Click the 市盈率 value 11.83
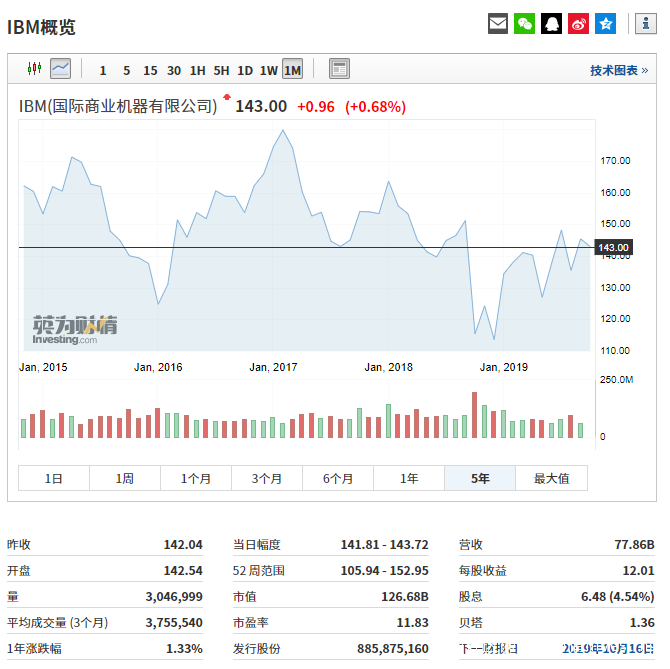Screen dimensions: 670x669 tap(412, 622)
